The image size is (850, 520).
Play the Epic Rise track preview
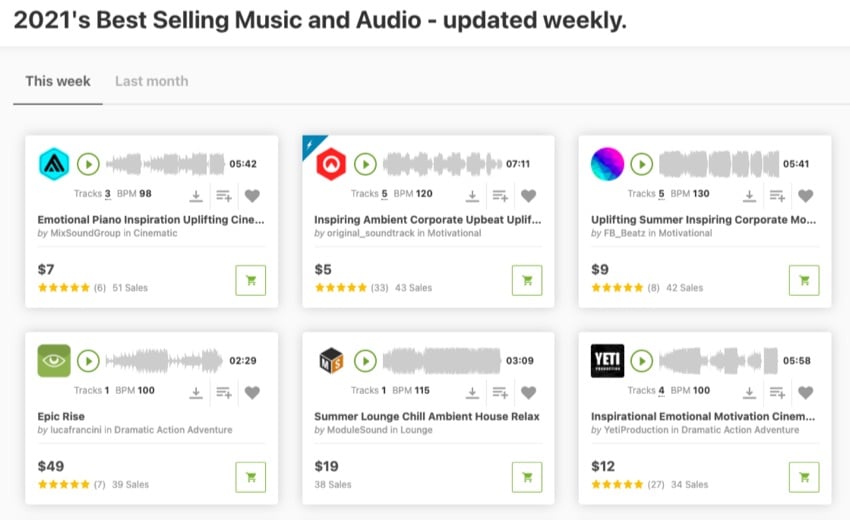[x=88, y=360]
